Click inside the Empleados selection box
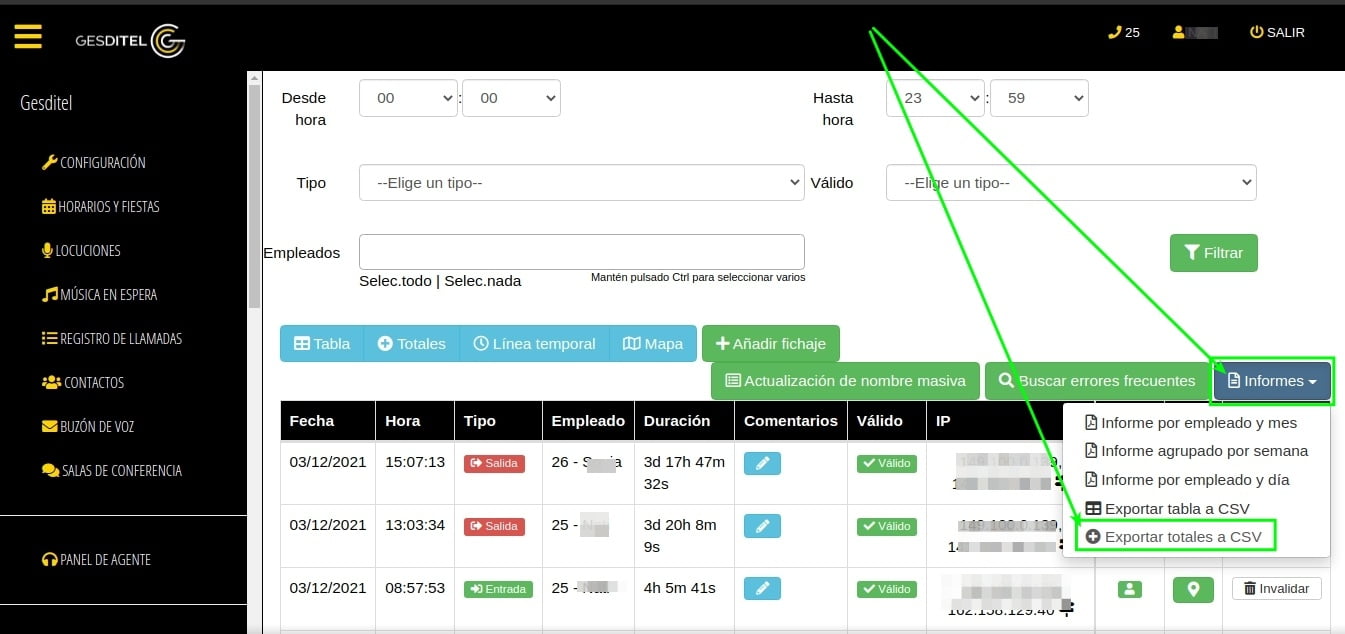This screenshot has height=634, width=1345. [x=581, y=252]
